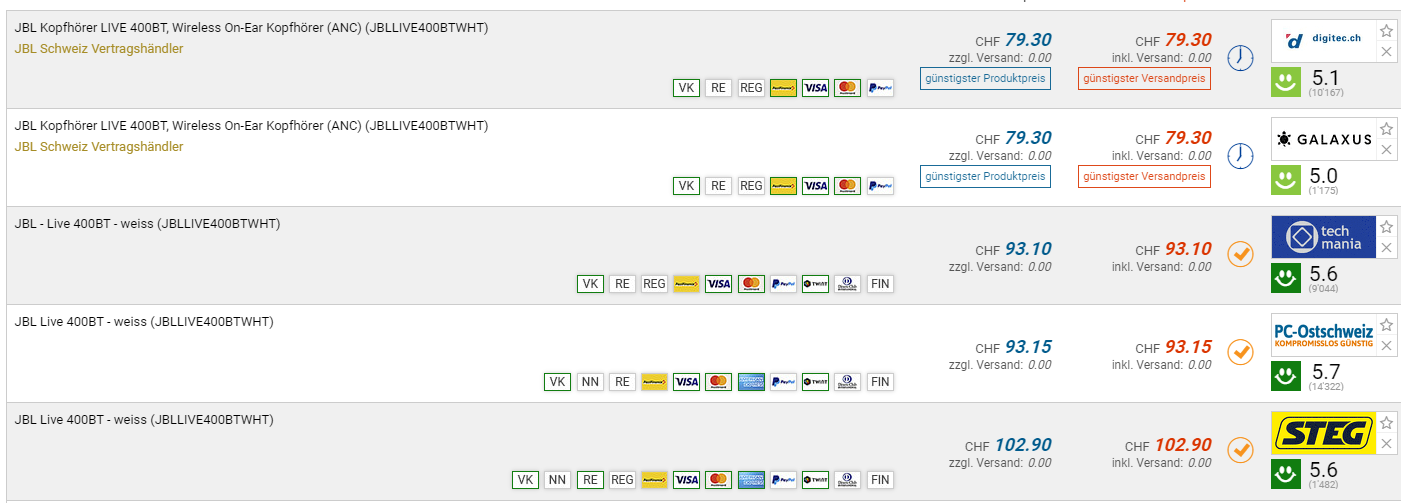Image resolution: width=1401 pixels, height=503 pixels.
Task: Click "günstigster Produktpreis" in the digitec offer
Action: tap(985, 79)
